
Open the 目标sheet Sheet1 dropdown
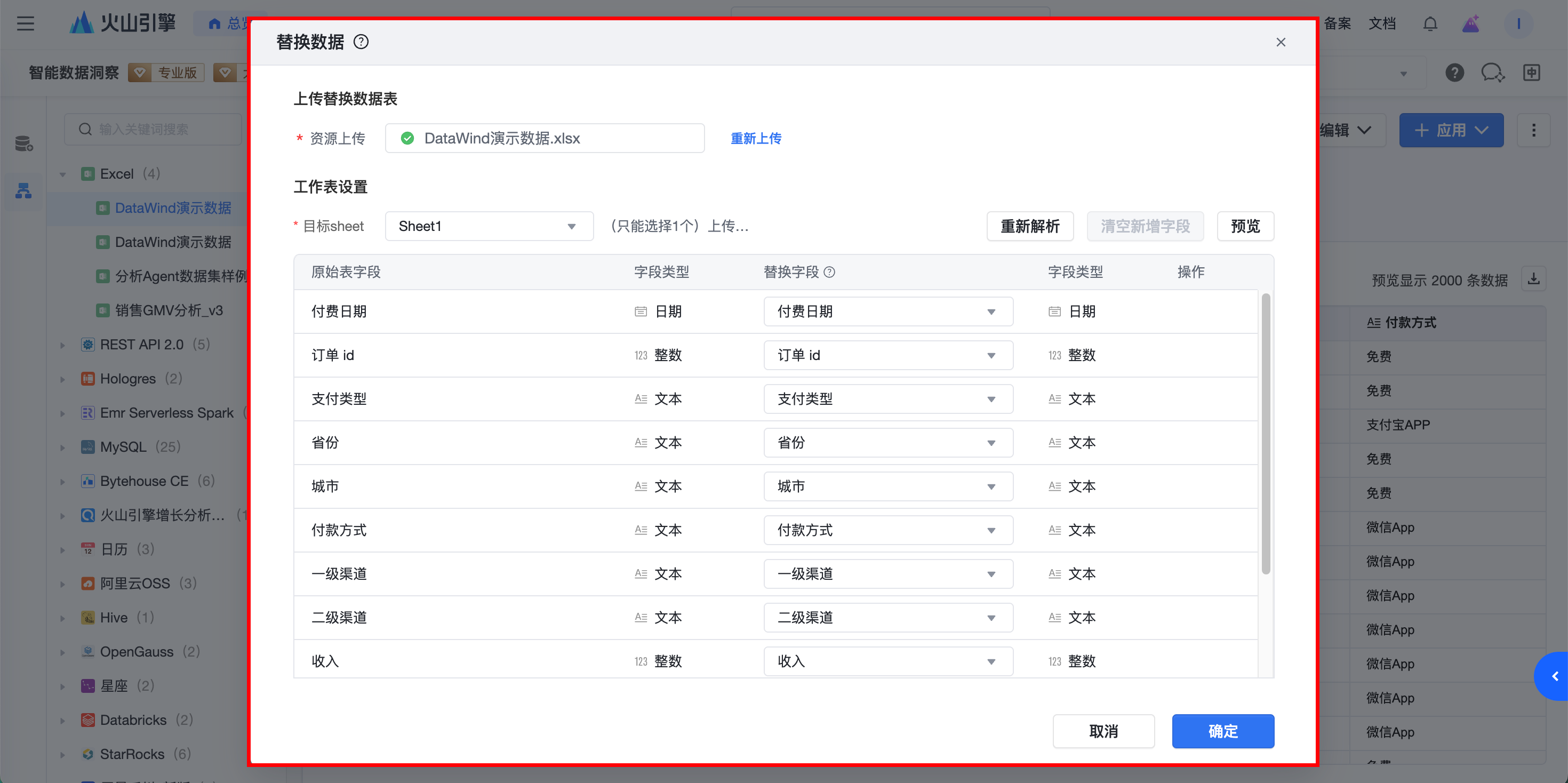click(x=489, y=227)
